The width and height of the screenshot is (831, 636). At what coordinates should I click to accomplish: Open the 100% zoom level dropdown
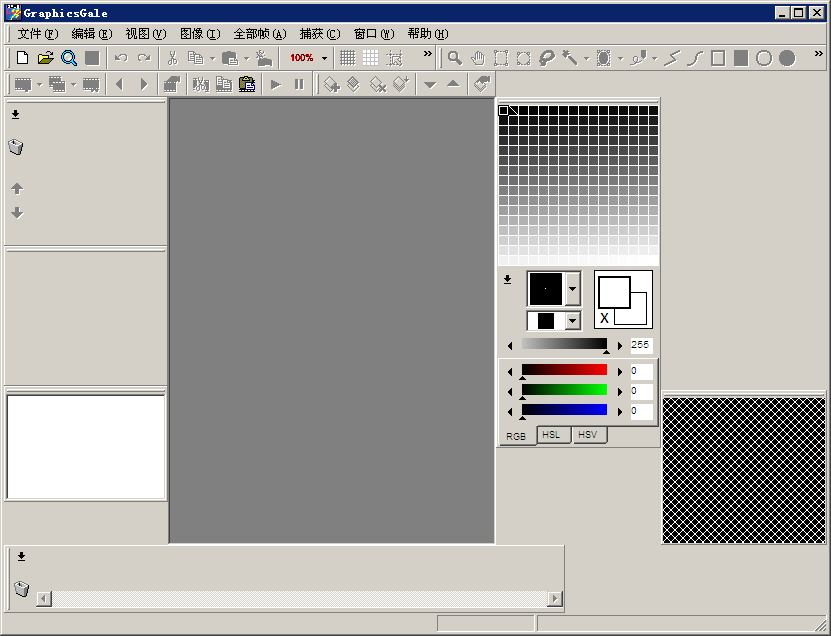pyautogui.click(x=322, y=57)
